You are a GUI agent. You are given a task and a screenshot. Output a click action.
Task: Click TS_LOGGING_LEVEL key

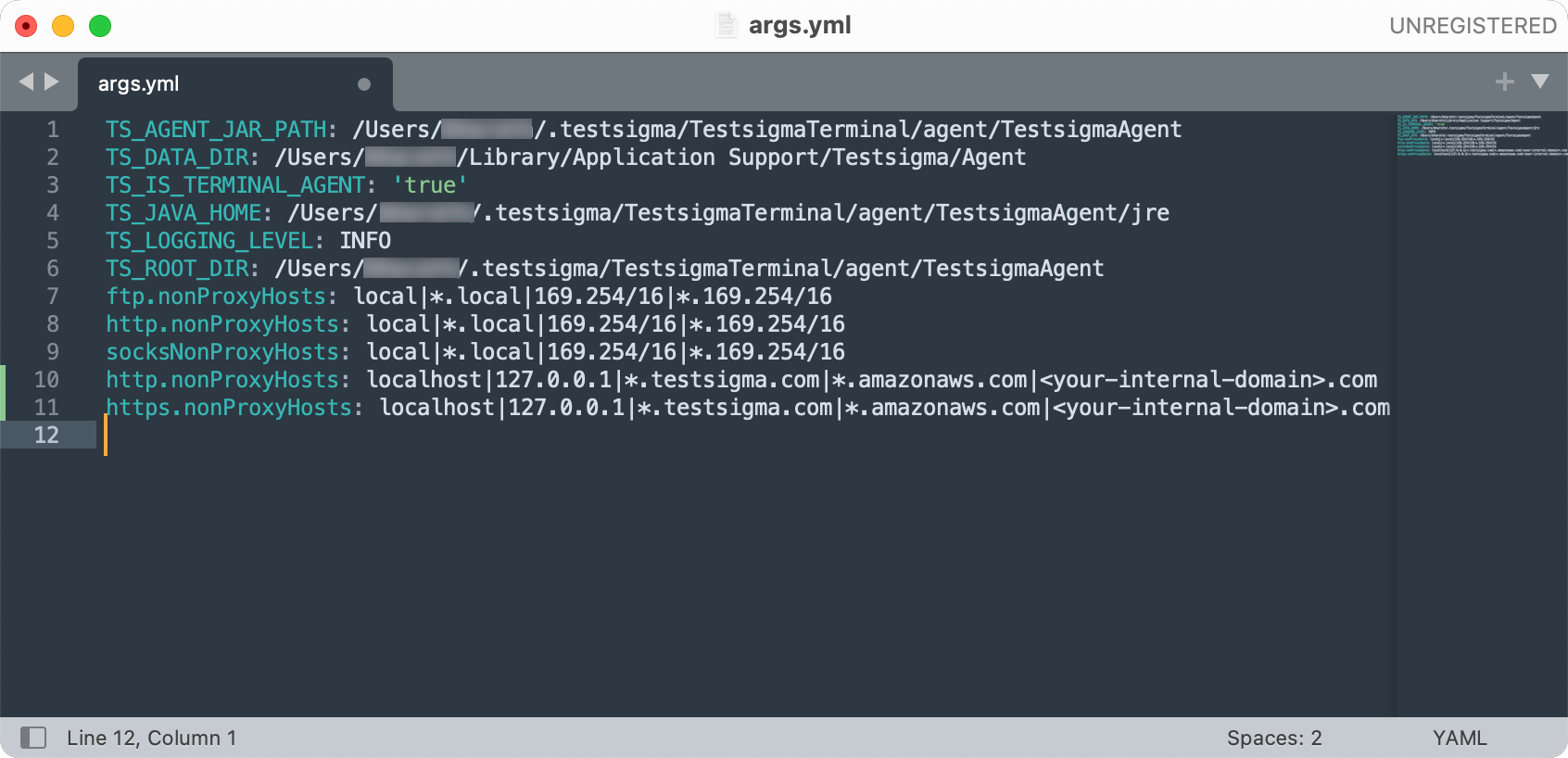209,241
